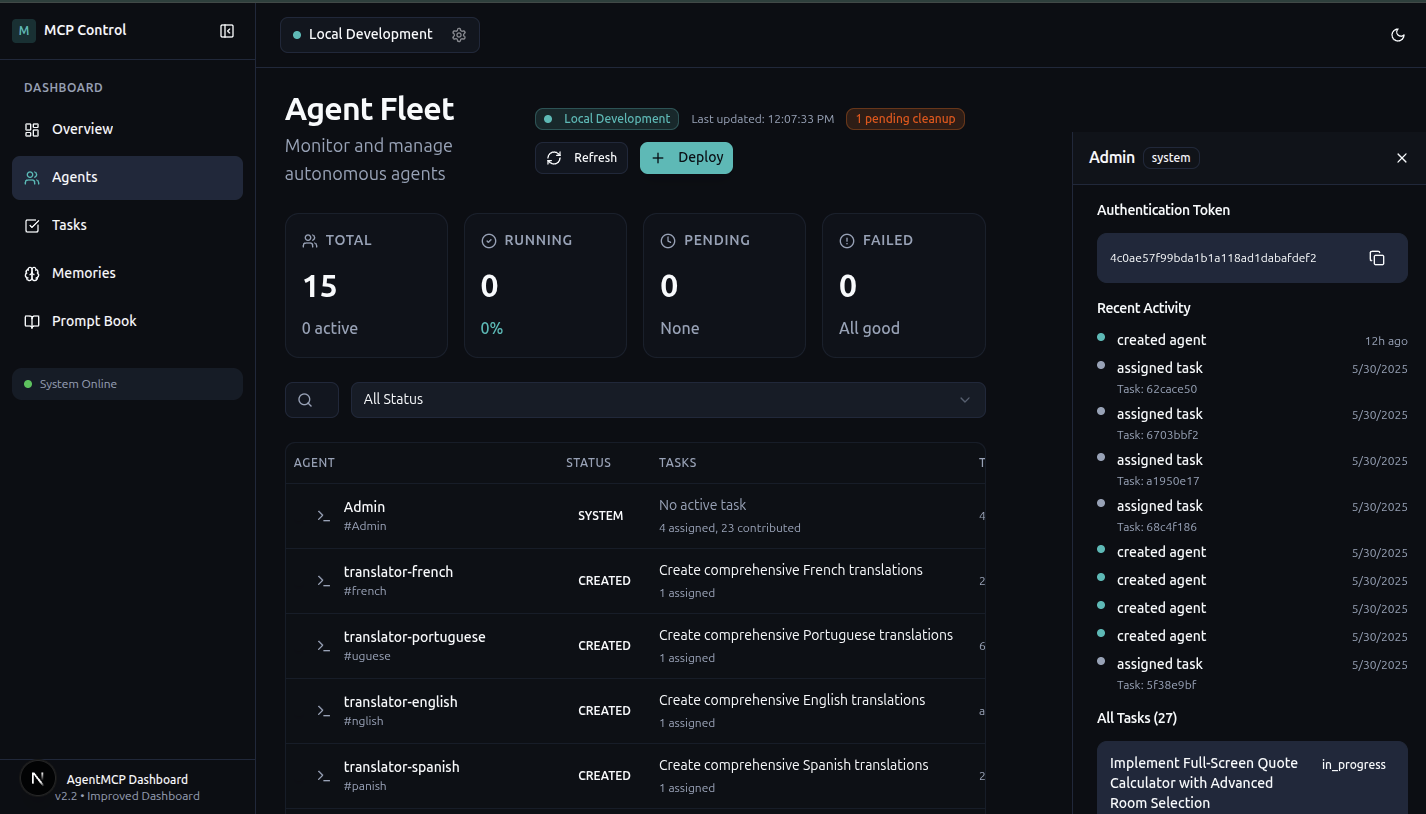Click the Prompt Book icon

[x=33, y=321]
